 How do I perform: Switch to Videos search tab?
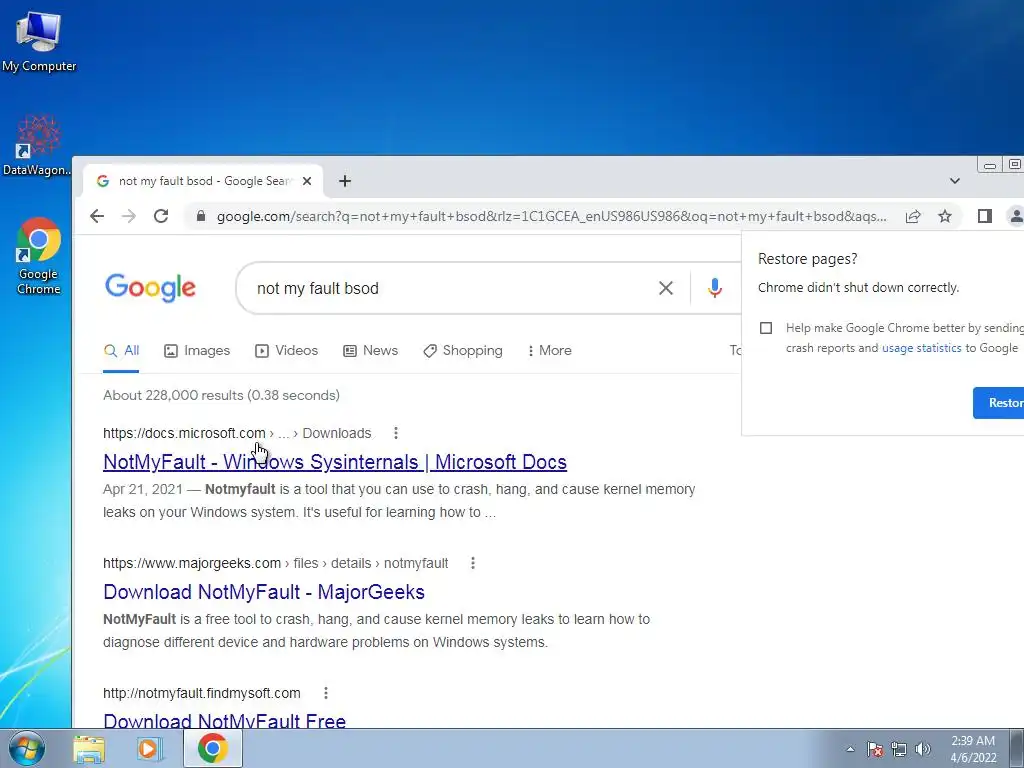pos(287,351)
